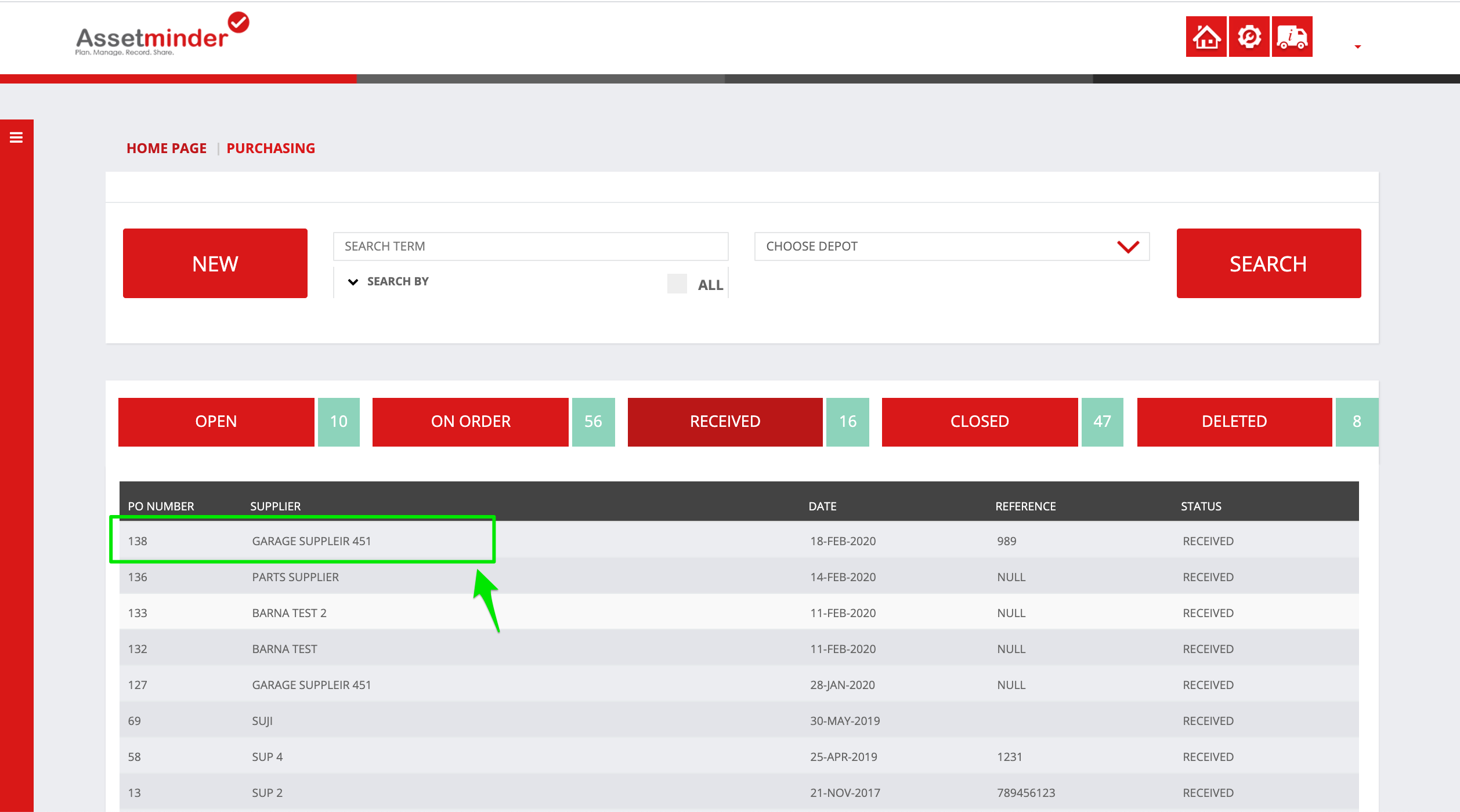1460x812 pixels.
Task: Click the home icon in header
Action: 1206,37
